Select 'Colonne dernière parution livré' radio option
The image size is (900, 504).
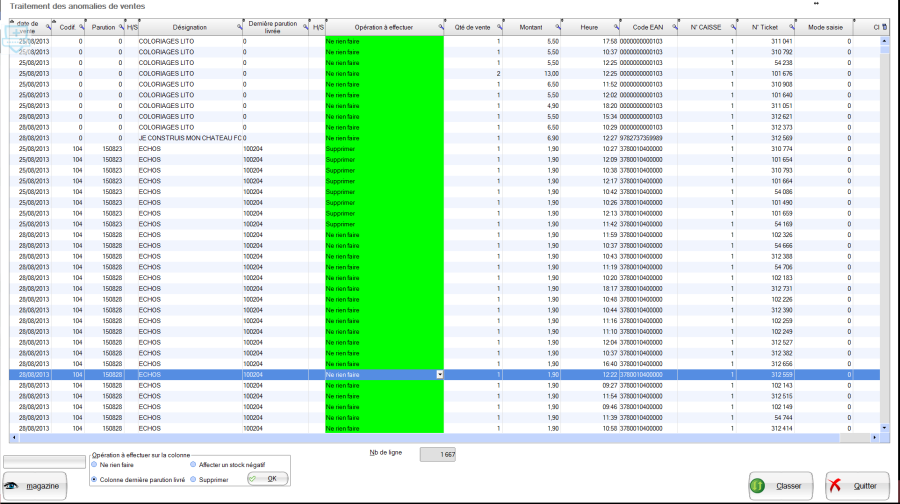click(x=95, y=479)
